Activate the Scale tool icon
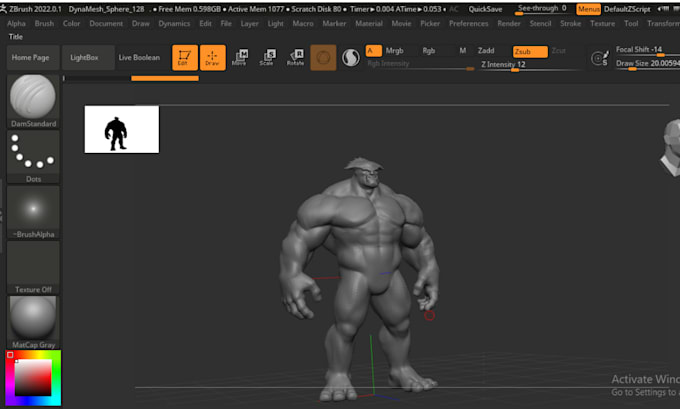The height and width of the screenshot is (409, 680). click(267, 57)
